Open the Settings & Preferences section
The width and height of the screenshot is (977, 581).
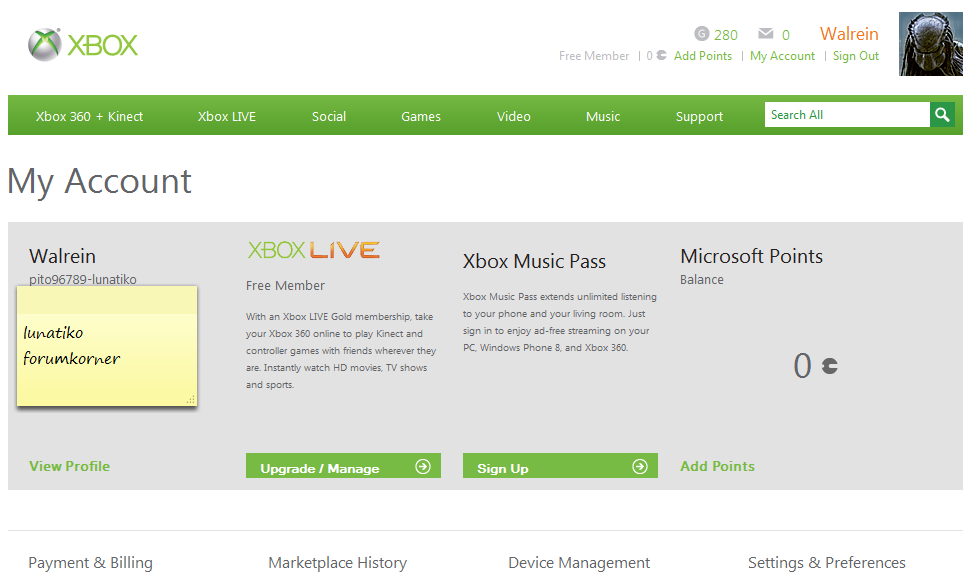coord(827,563)
